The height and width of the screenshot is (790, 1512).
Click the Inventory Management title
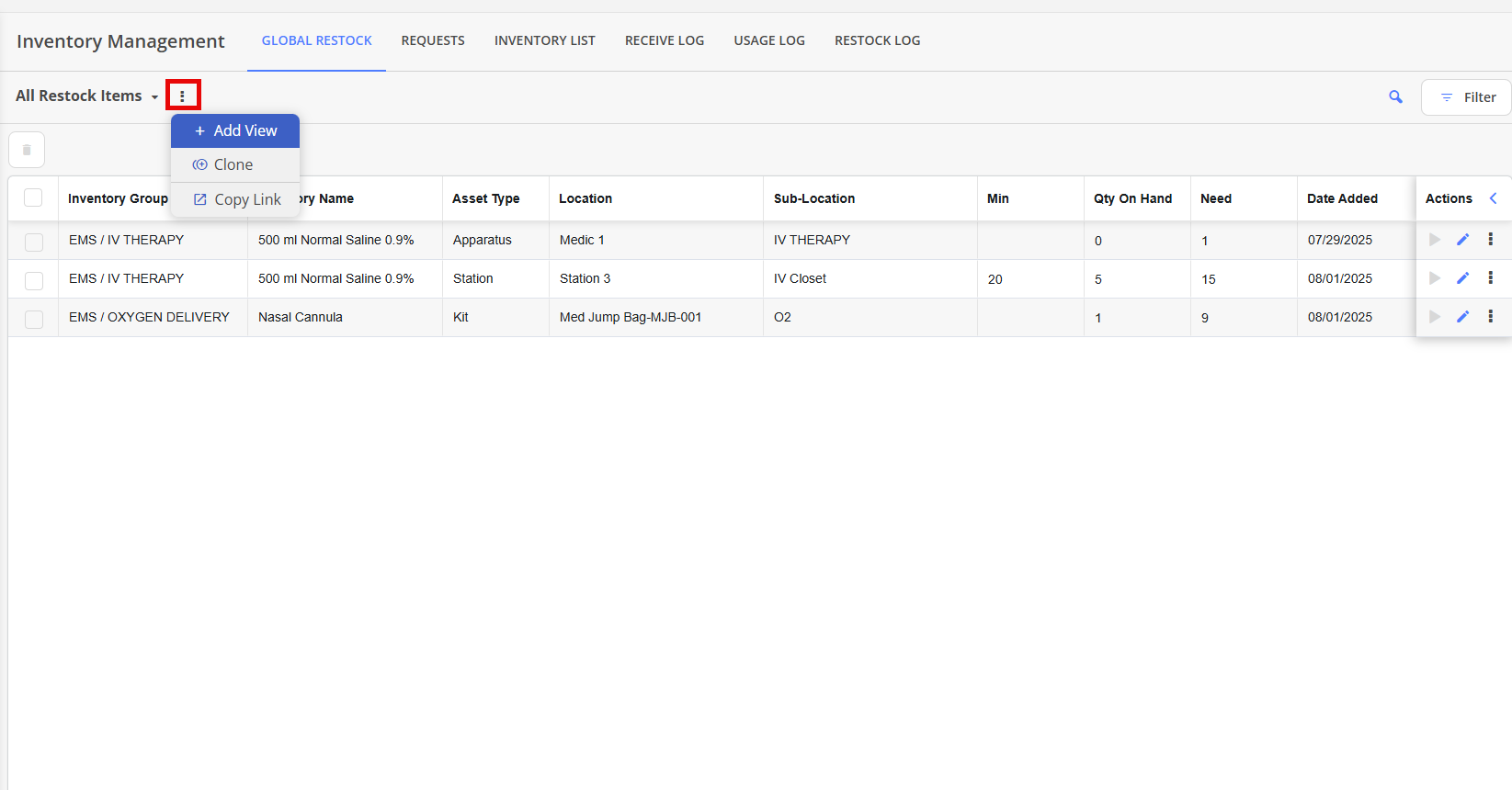[x=120, y=41]
